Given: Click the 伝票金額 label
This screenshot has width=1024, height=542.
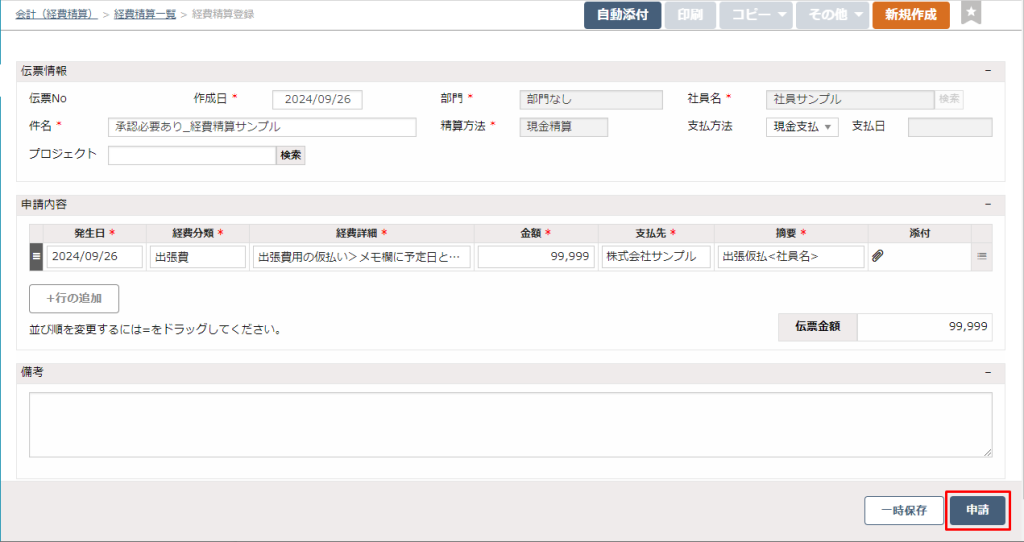Looking at the screenshot, I should coord(818,327).
